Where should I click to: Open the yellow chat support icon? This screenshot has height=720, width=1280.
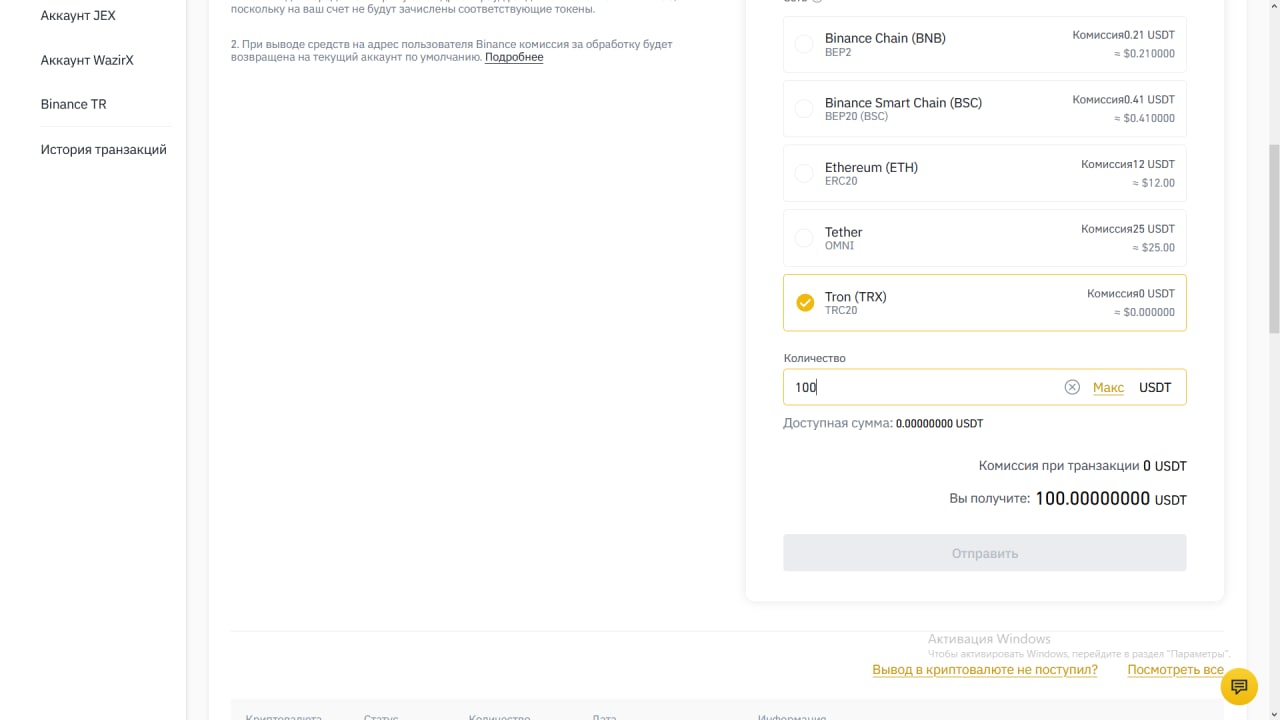1239,686
